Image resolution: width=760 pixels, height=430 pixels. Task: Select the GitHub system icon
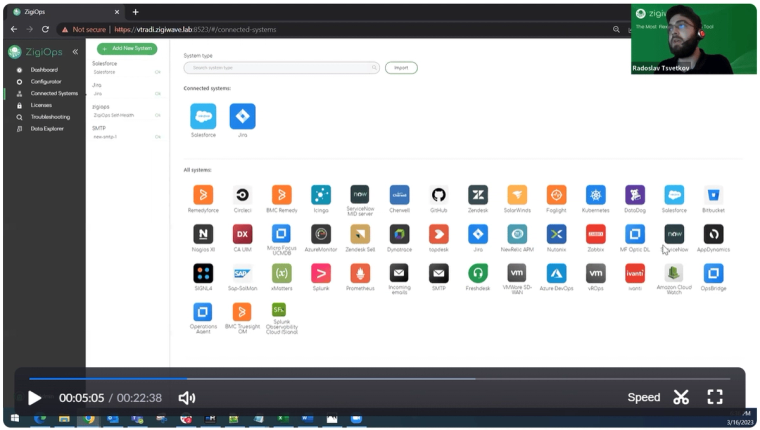pyautogui.click(x=439, y=195)
